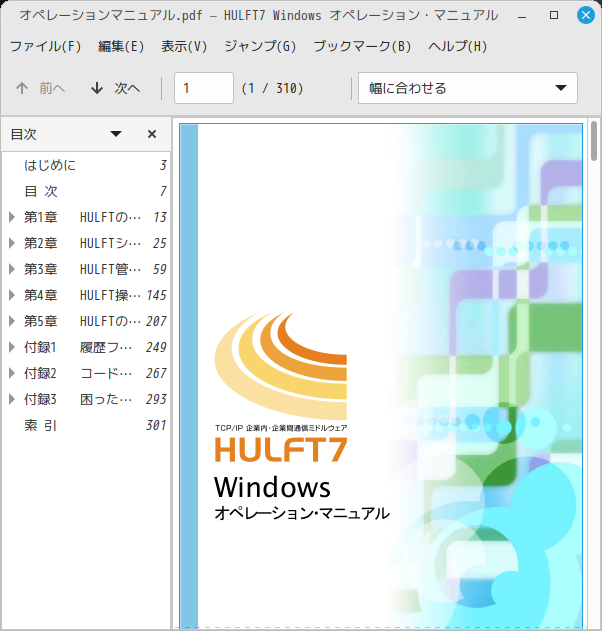Expand the 付録3 outline entry

[x=12, y=399]
